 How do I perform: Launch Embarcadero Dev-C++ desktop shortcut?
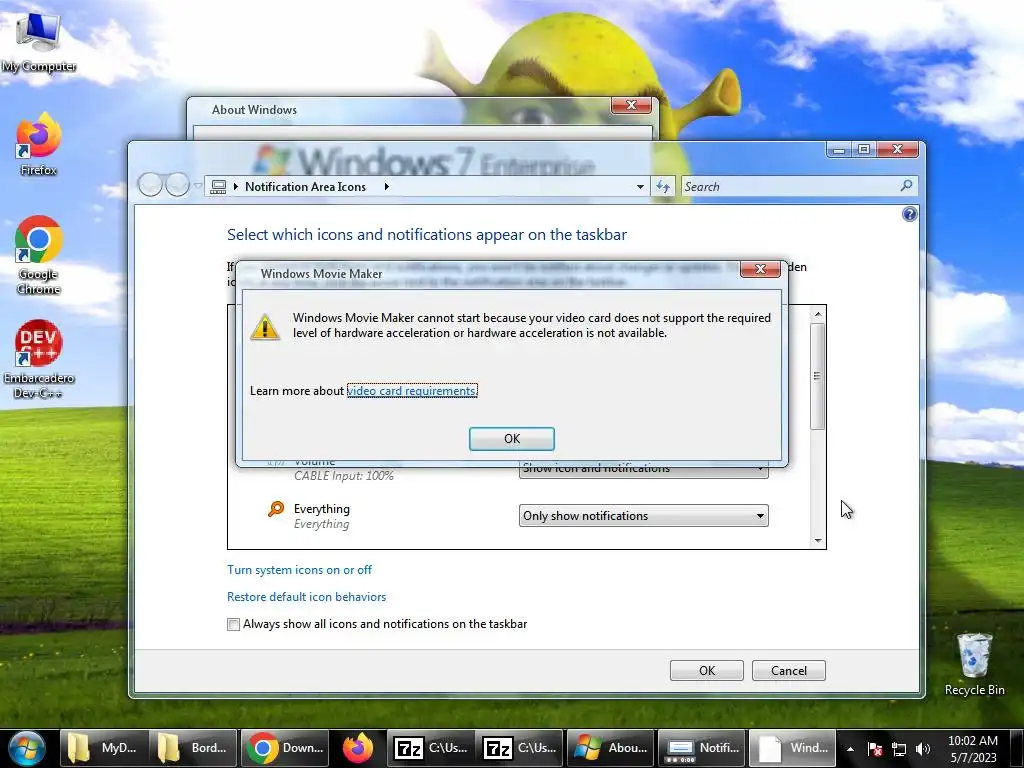click(39, 358)
